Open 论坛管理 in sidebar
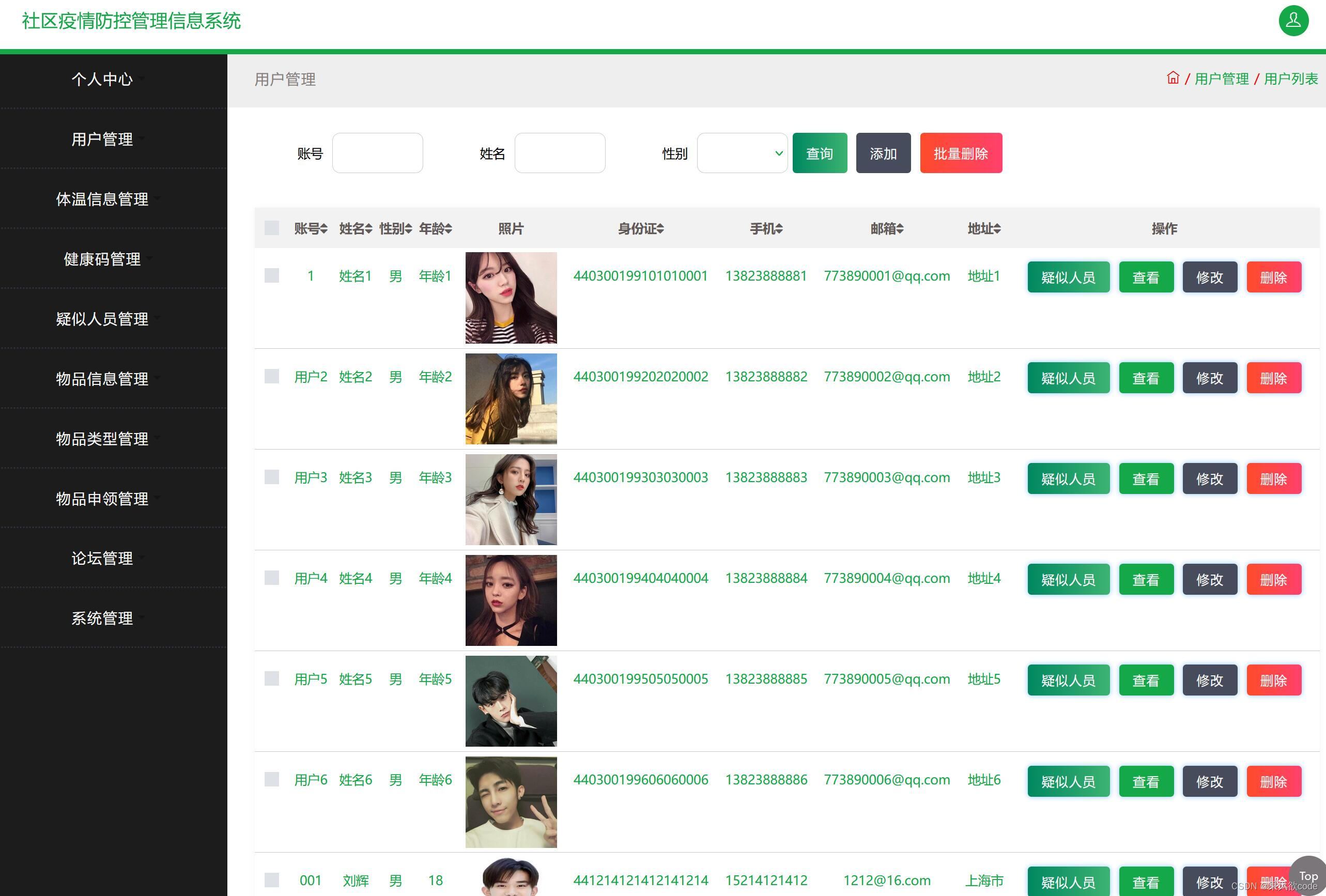Viewport: 1326px width, 896px height. click(x=103, y=558)
